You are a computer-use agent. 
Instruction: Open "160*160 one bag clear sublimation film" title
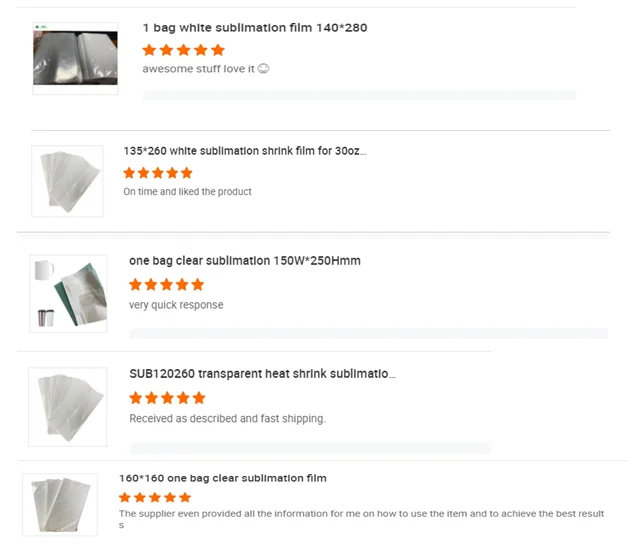222,478
